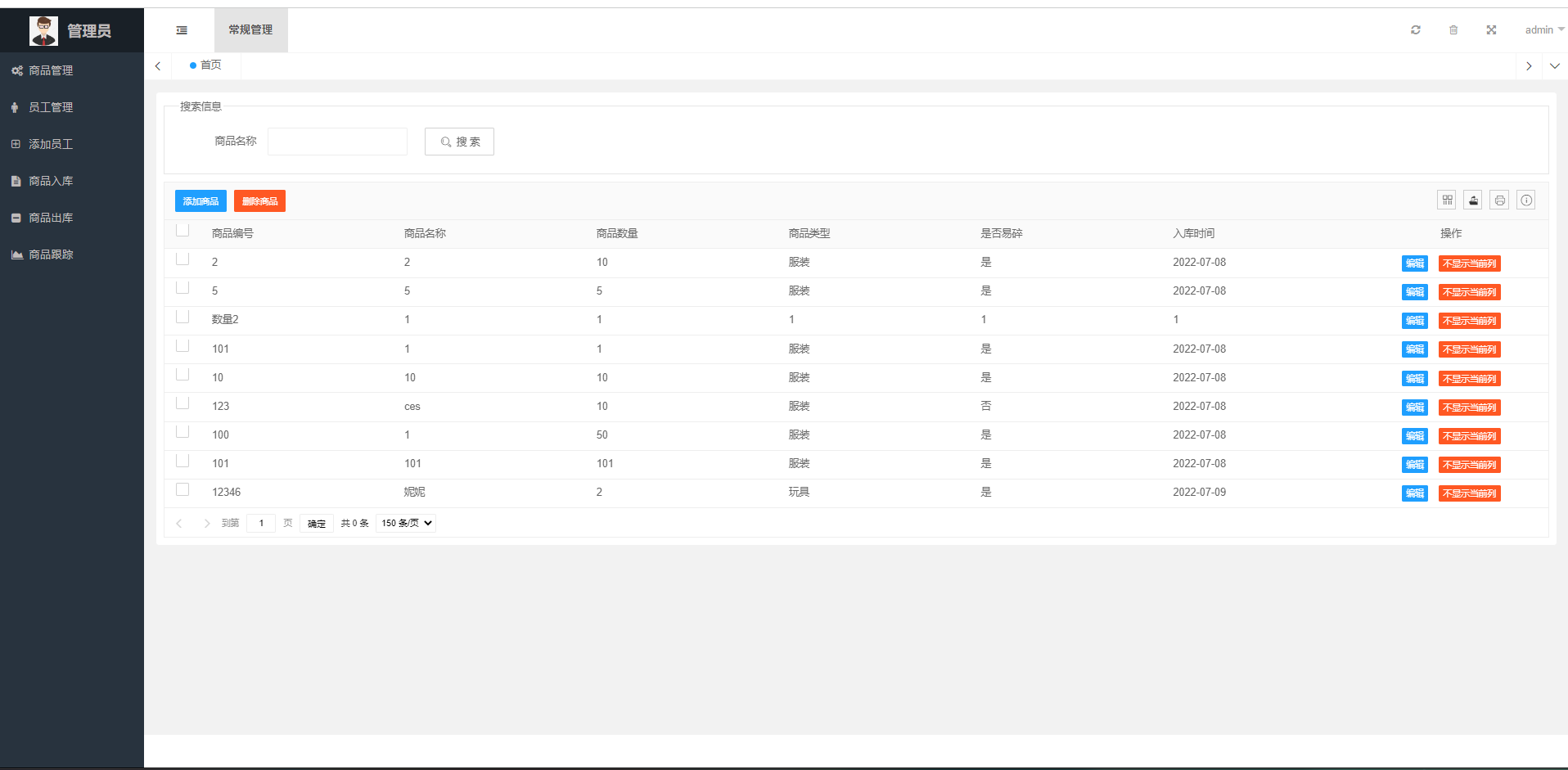This screenshot has height=770, width=1568.
Task: Click the export icon above the table
Action: pyautogui.click(x=1474, y=200)
